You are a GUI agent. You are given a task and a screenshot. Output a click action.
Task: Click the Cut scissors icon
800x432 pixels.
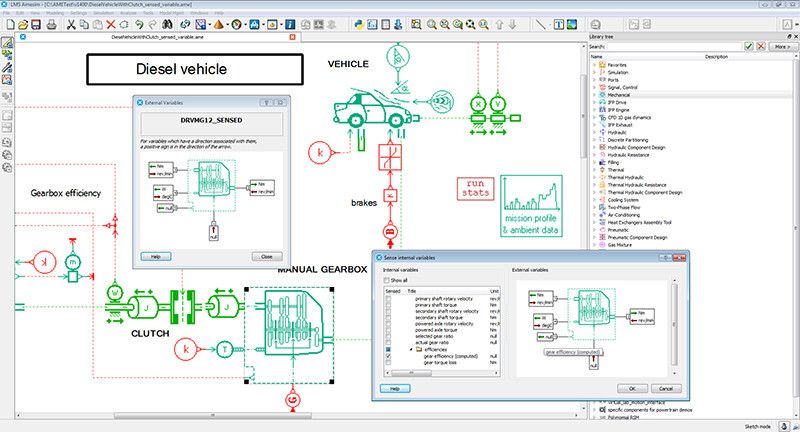coord(71,24)
